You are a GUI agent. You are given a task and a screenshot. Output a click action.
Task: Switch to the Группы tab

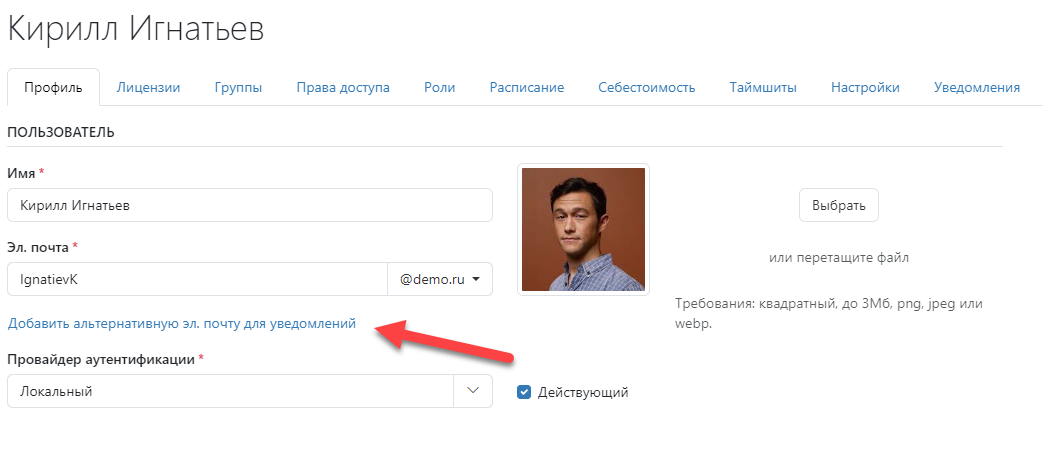[x=238, y=87]
